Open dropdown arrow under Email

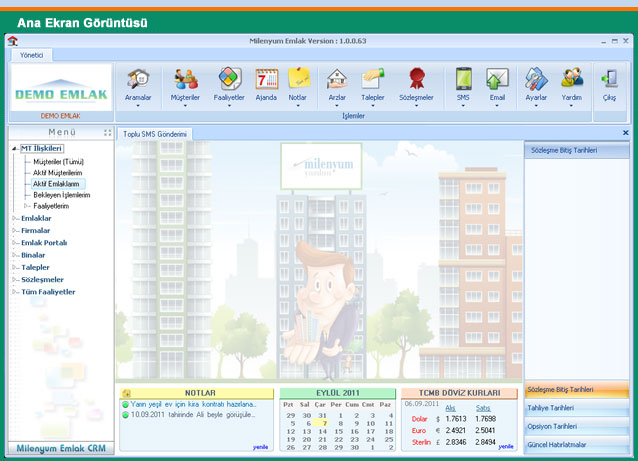pyautogui.click(x=497, y=106)
